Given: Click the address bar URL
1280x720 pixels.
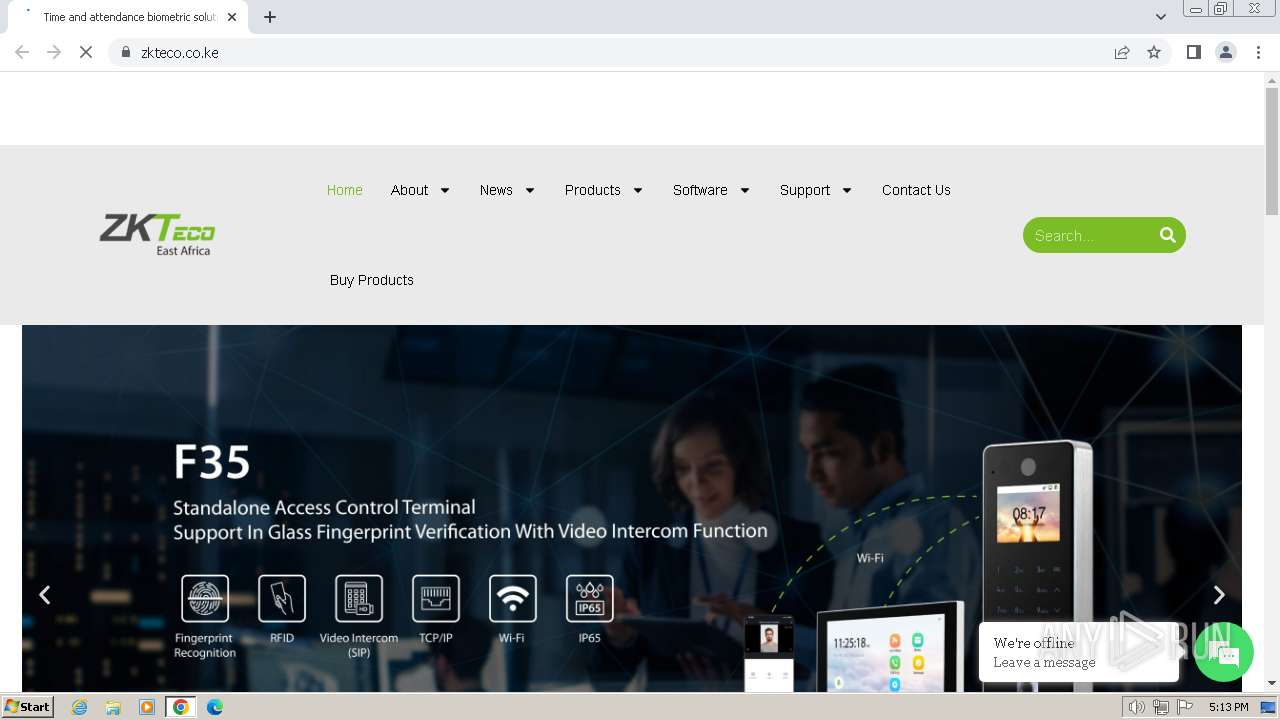Looking at the screenshot, I should coord(180,52).
